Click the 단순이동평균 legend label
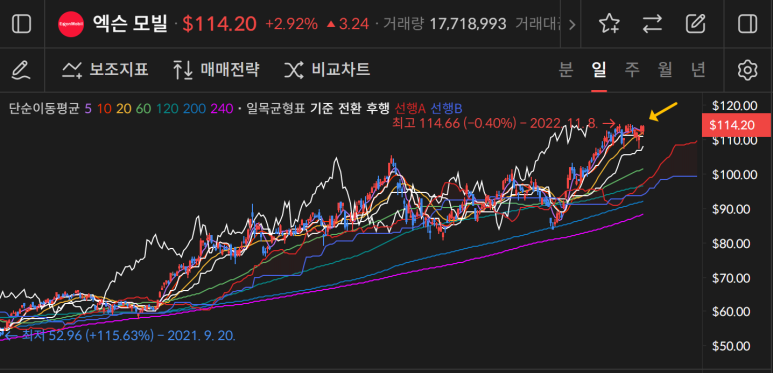 click(x=44, y=108)
